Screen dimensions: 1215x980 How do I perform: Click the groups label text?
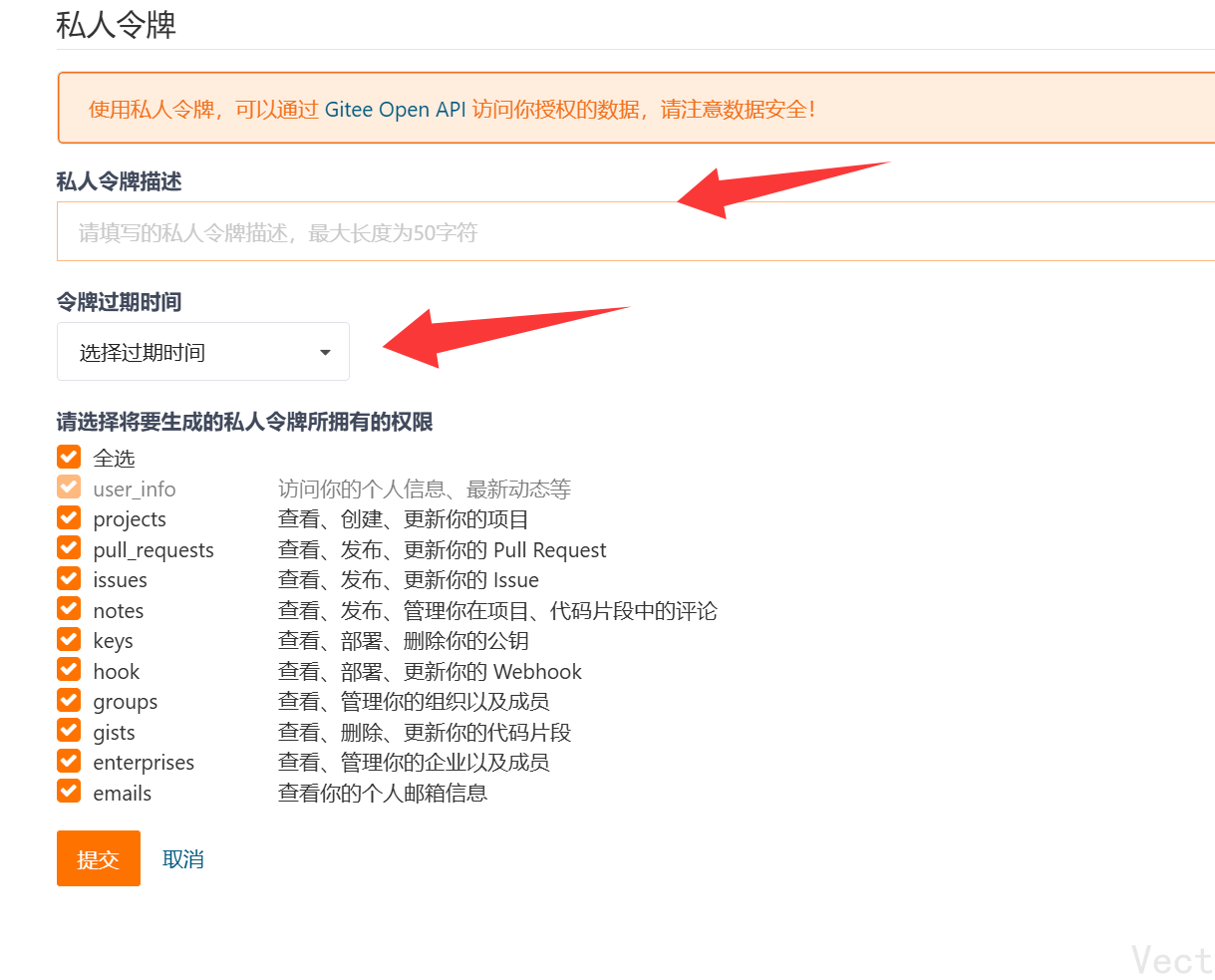(126, 702)
